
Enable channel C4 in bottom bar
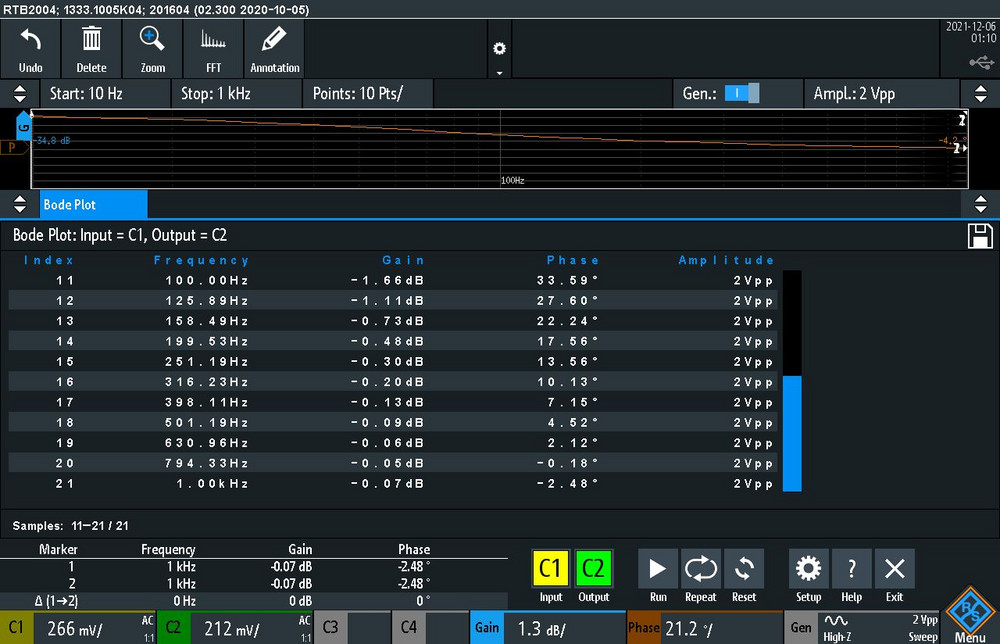tap(409, 628)
